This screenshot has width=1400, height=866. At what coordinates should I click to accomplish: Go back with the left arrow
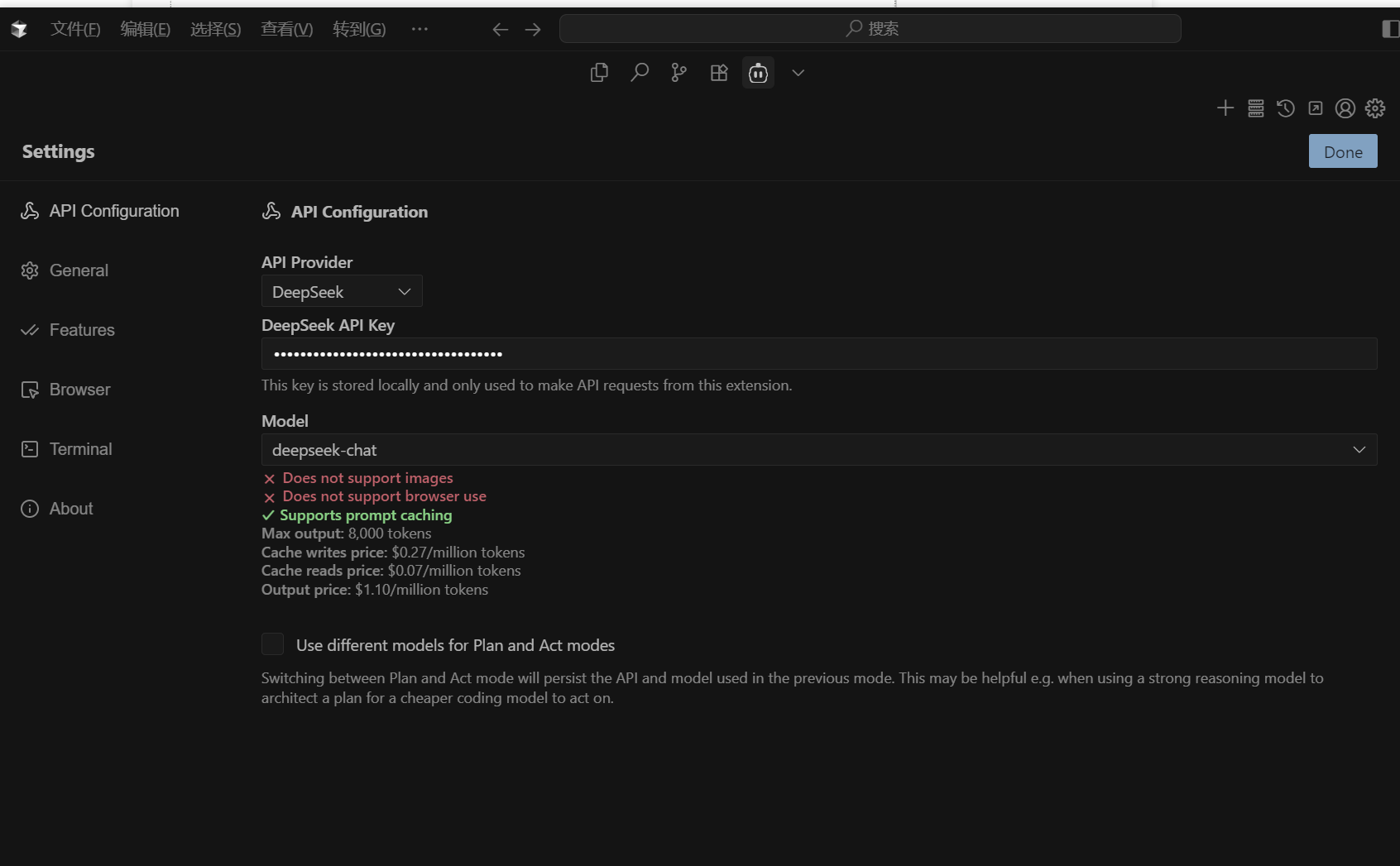pyautogui.click(x=500, y=30)
